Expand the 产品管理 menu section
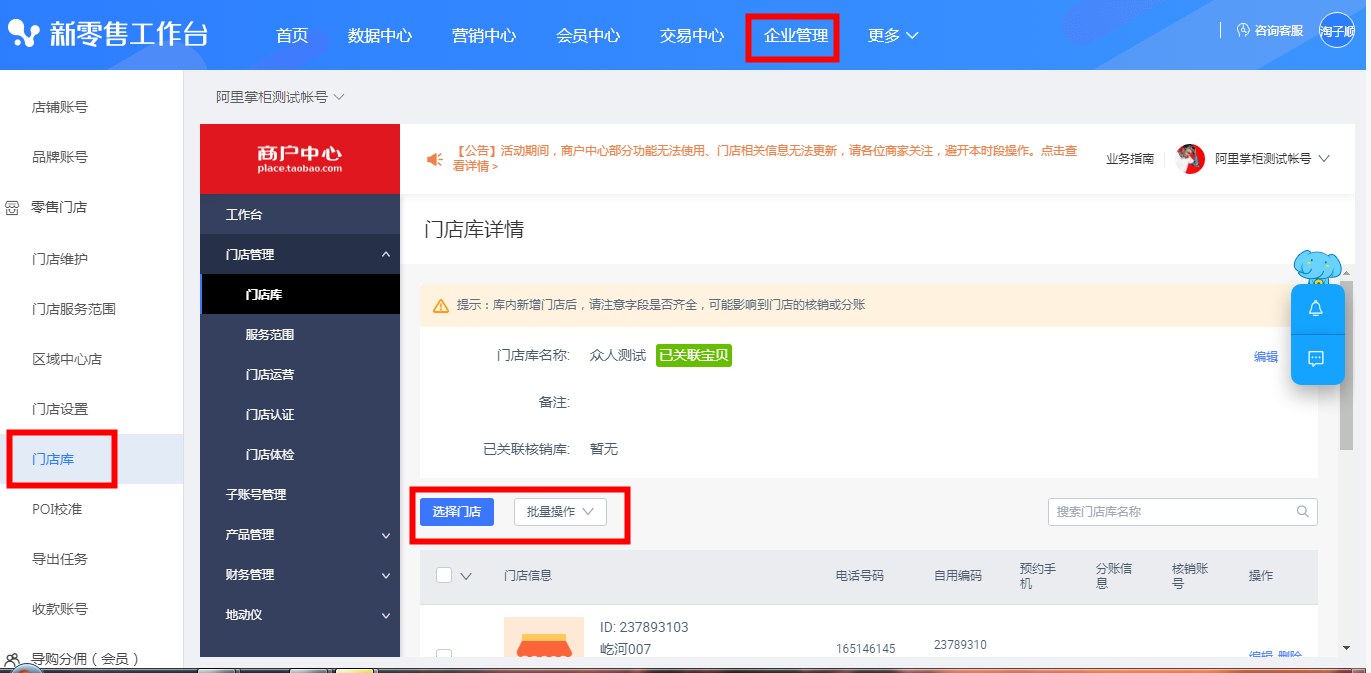Viewport: 1371px width, 673px height. 300,535
